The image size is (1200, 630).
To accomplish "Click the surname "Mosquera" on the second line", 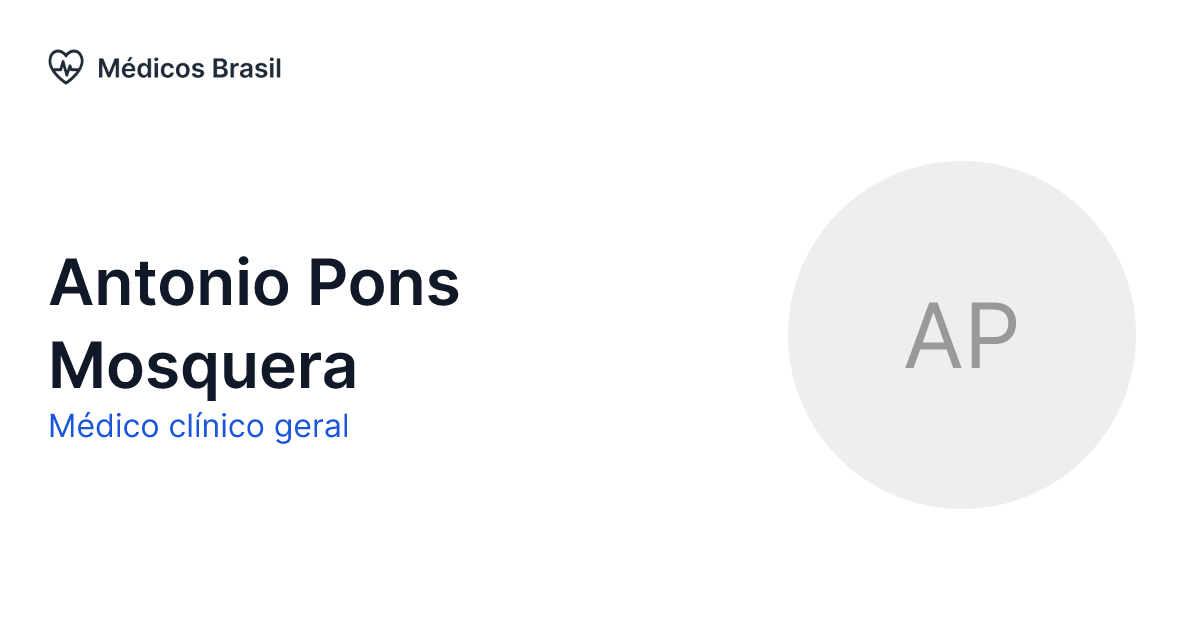I will (x=203, y=366).
